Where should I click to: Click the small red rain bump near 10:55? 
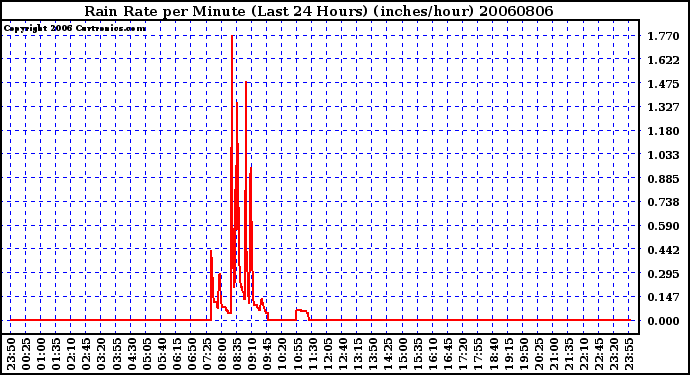303,314
